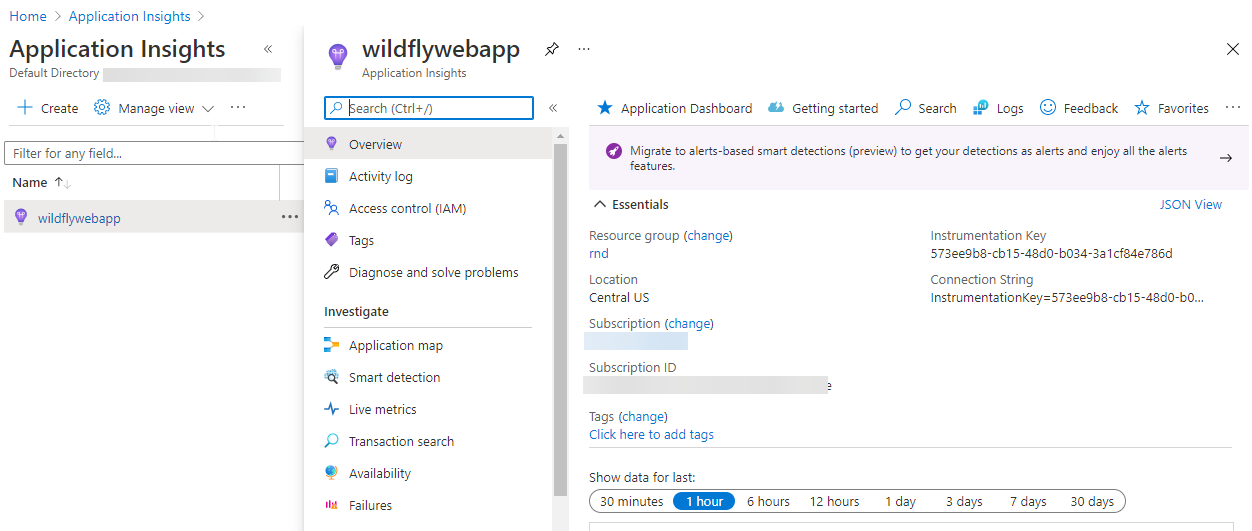The image size is (1252, 531).
Task: Click change next to Subscription
Action: 689,323
